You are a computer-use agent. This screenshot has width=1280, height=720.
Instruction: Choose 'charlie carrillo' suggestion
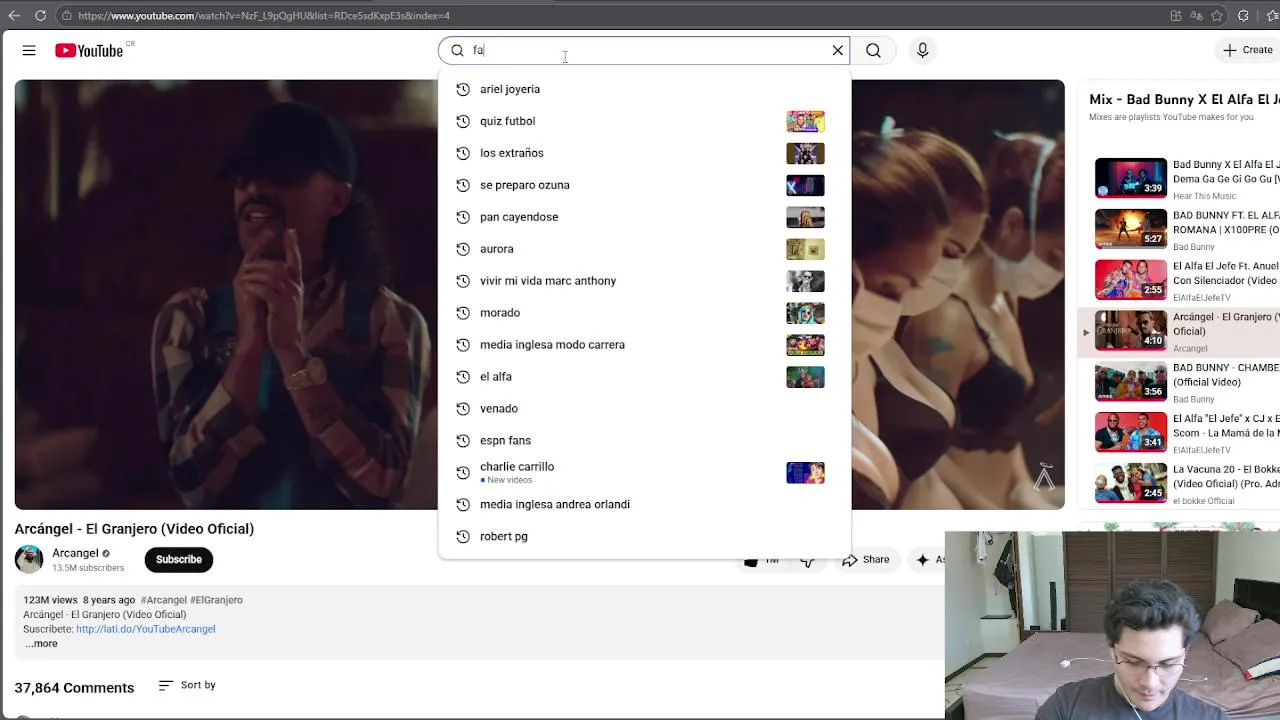pyautogui.click(x=644, y=472)
